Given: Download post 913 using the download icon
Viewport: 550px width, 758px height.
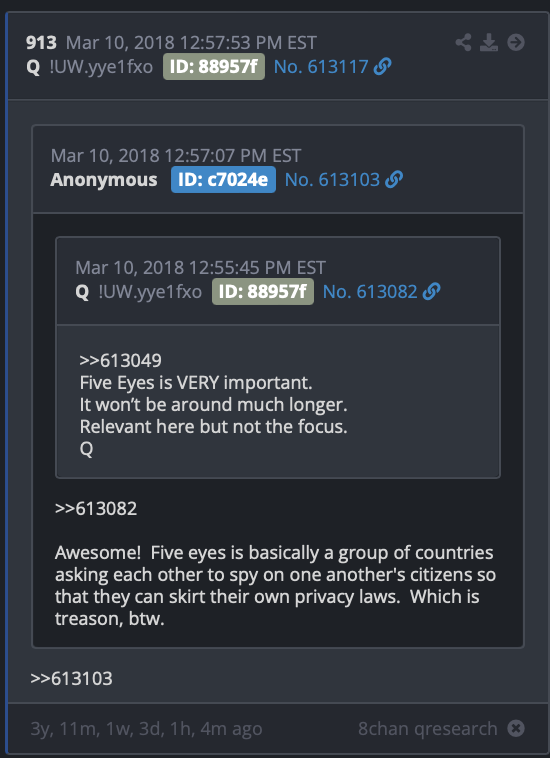Looking at the screenshot, I should coord(489,43).
